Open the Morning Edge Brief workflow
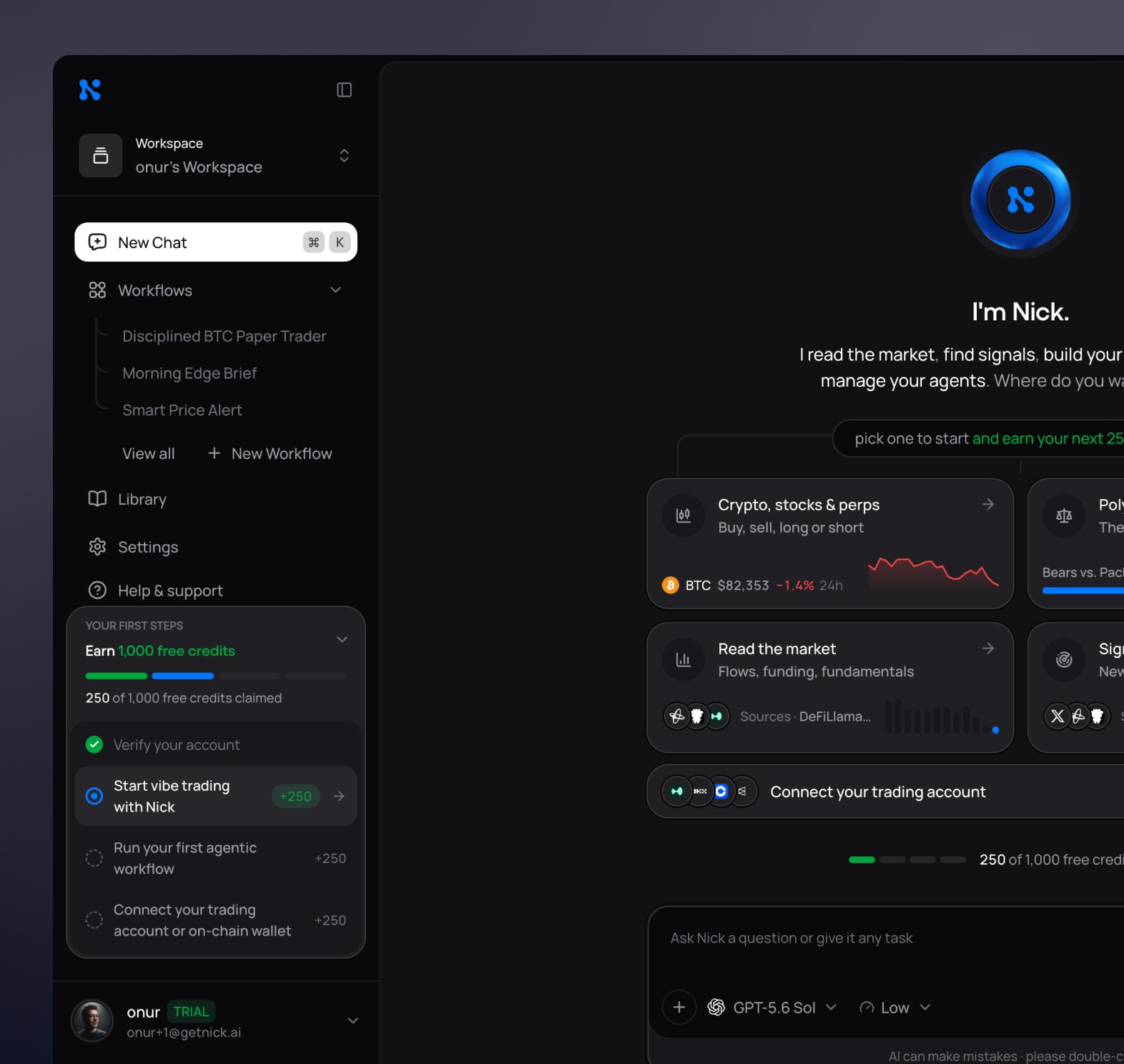The height and width of the screenshot is (1064, 1124). point(189,373)
